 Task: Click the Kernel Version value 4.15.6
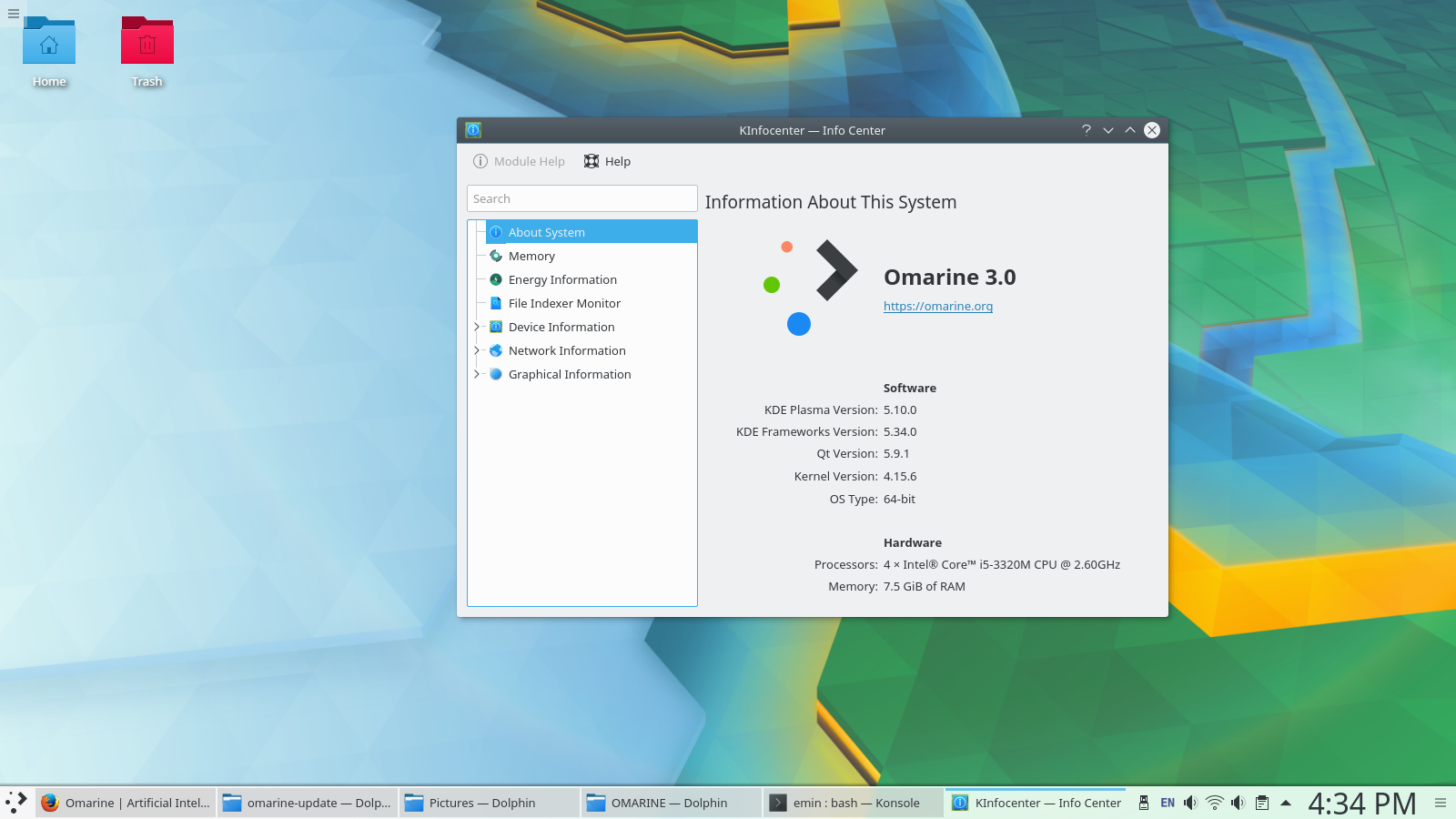(900, 476)
